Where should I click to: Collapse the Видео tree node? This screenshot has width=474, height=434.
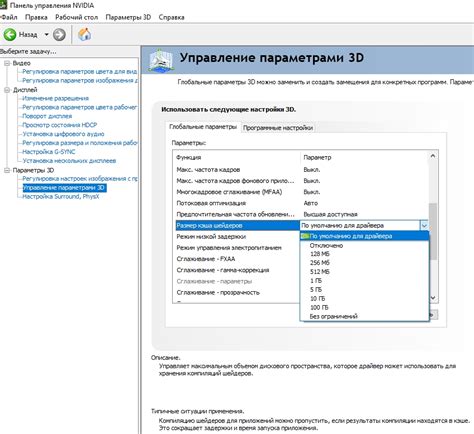(7, 63)
